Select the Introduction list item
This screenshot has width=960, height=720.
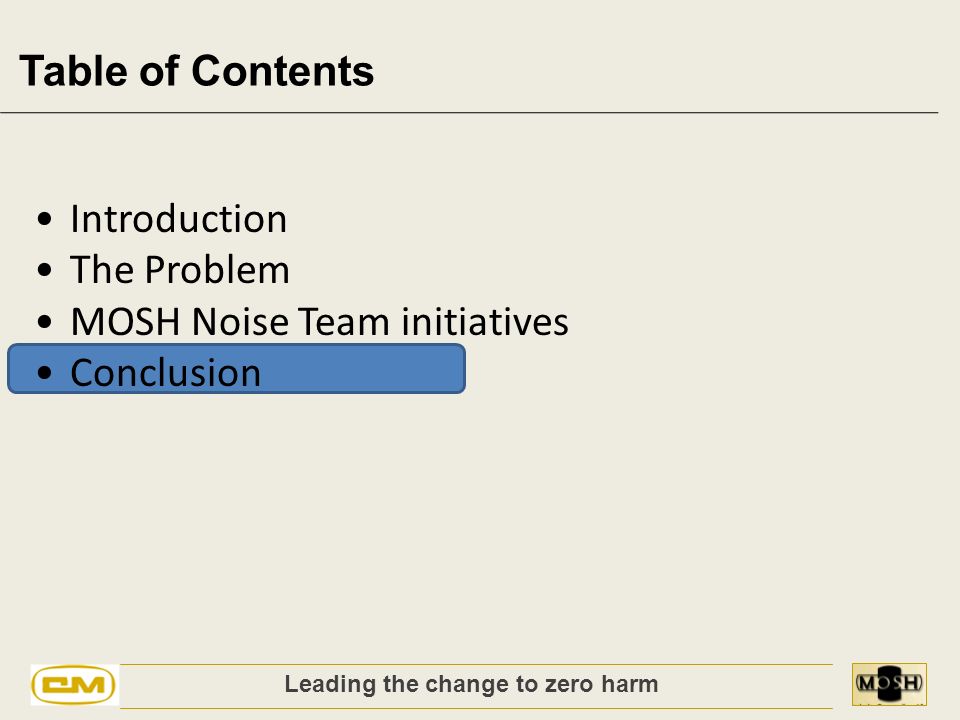point(178,219)
